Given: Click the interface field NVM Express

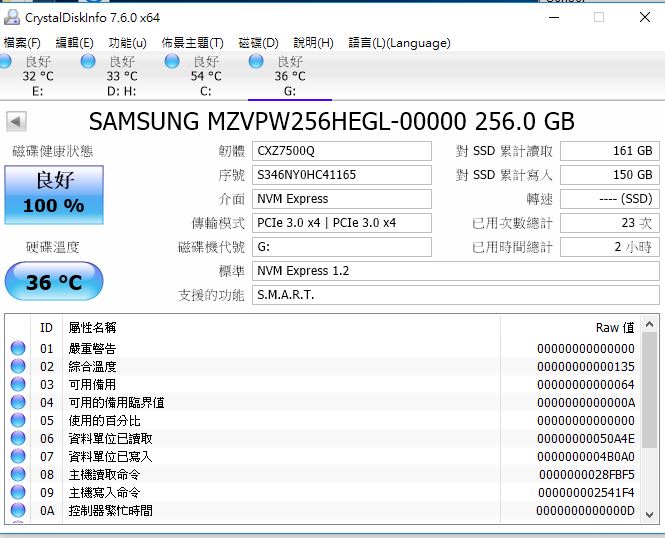Looking at the screenshot, I should click(342, 199).
